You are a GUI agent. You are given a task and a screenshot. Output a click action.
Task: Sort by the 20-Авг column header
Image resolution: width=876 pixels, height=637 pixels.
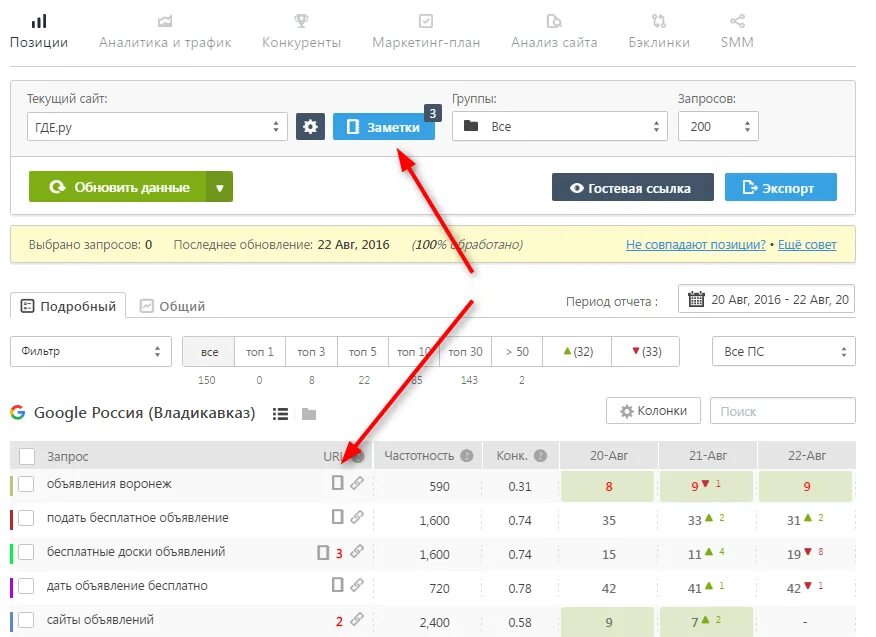(609, 455)
